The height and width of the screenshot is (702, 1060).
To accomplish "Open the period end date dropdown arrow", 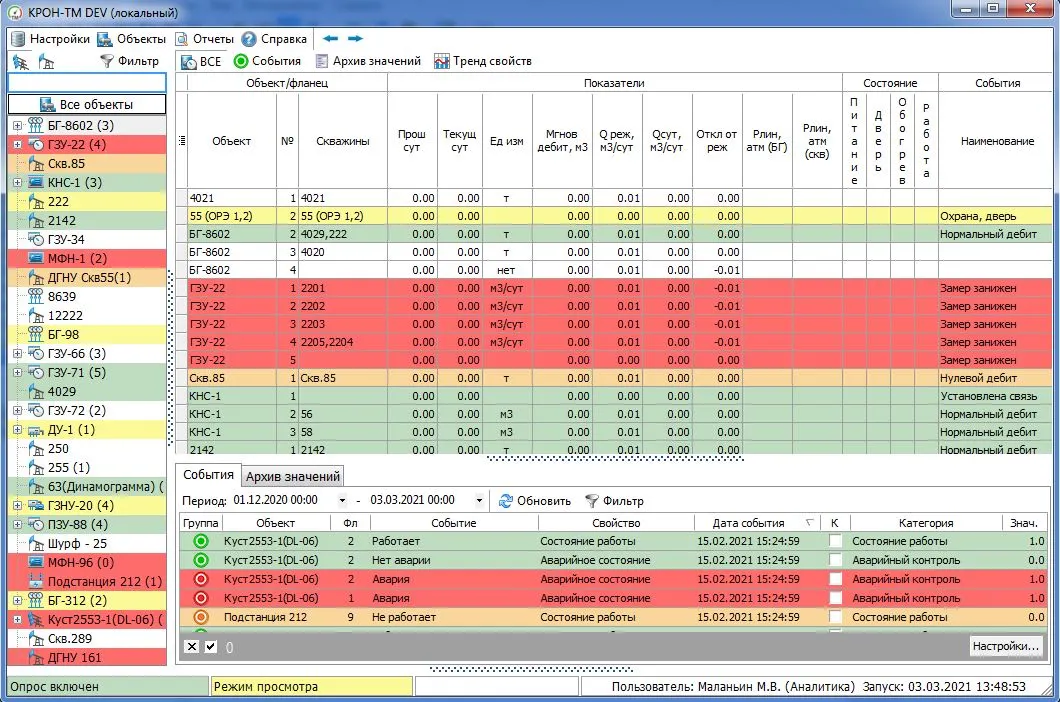I will coord(479,501).
